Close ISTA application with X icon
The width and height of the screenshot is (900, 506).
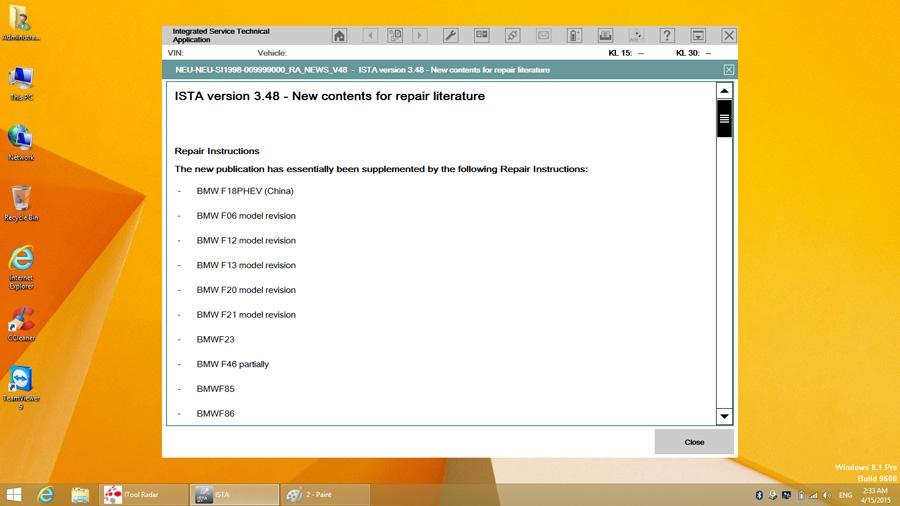pos(729,36)
